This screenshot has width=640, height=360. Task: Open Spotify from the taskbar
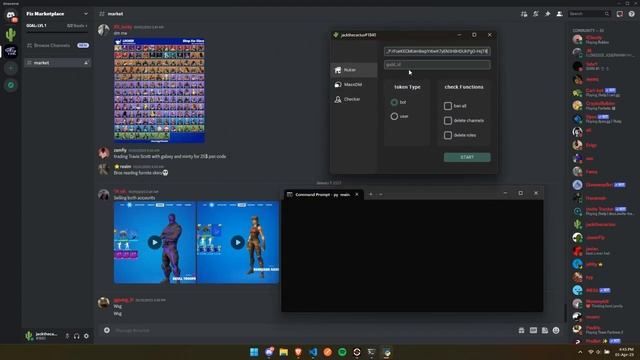342,352
